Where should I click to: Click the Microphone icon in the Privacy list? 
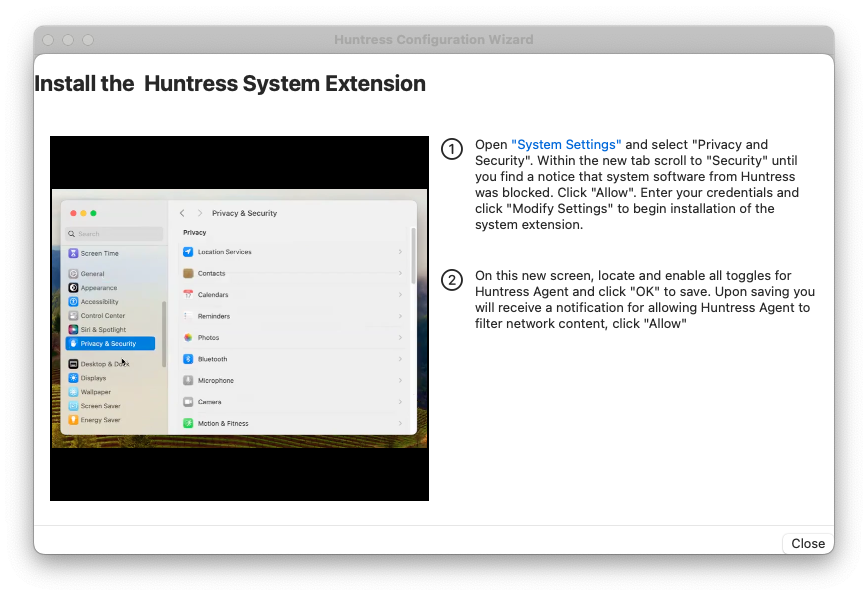188,381
